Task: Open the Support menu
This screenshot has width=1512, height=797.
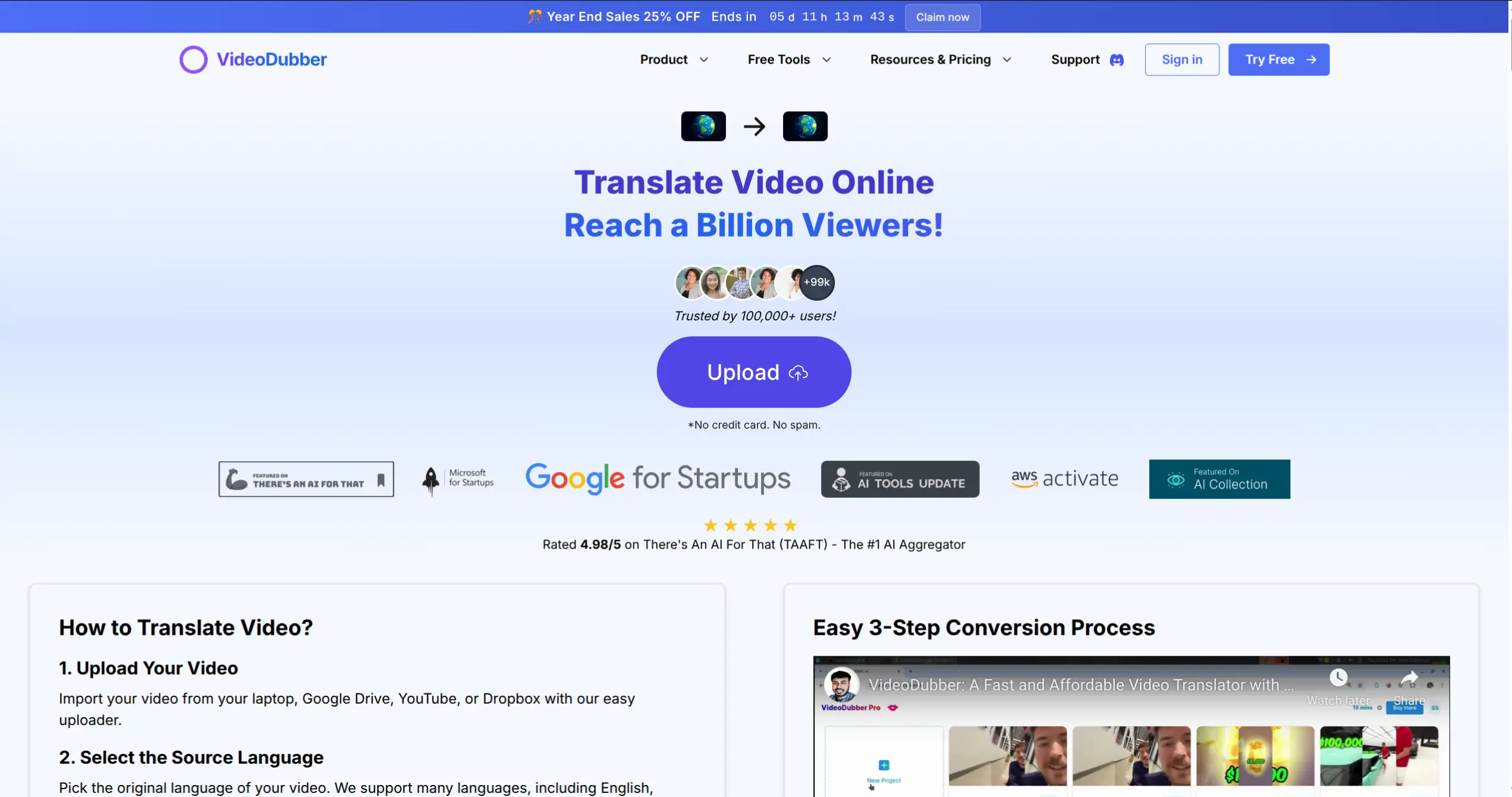Action: coord(1075,59)
